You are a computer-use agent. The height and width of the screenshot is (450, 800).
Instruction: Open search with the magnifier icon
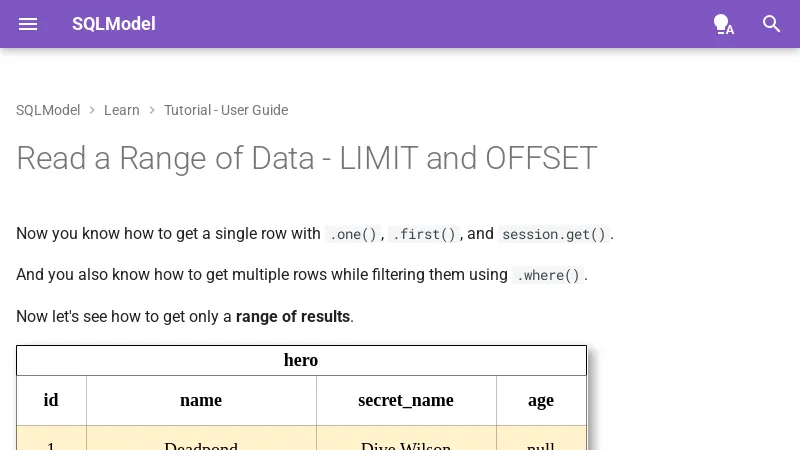(771, 24)
